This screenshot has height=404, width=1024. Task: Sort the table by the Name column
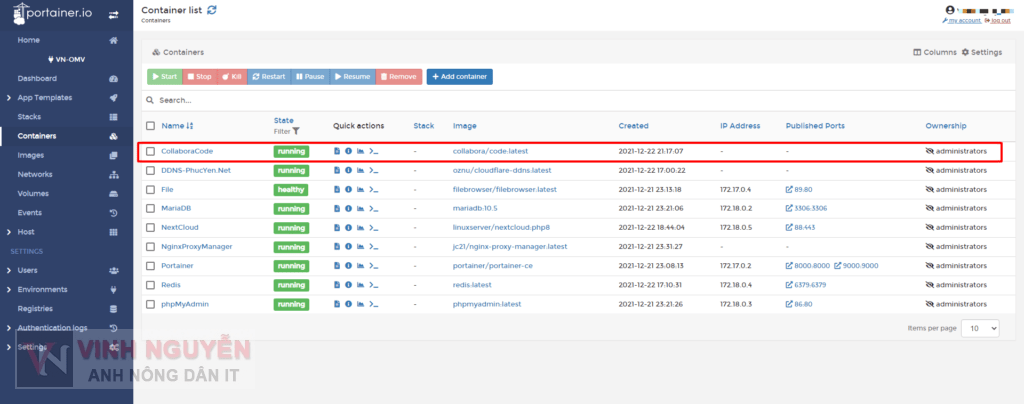click(x=177, y=126)
